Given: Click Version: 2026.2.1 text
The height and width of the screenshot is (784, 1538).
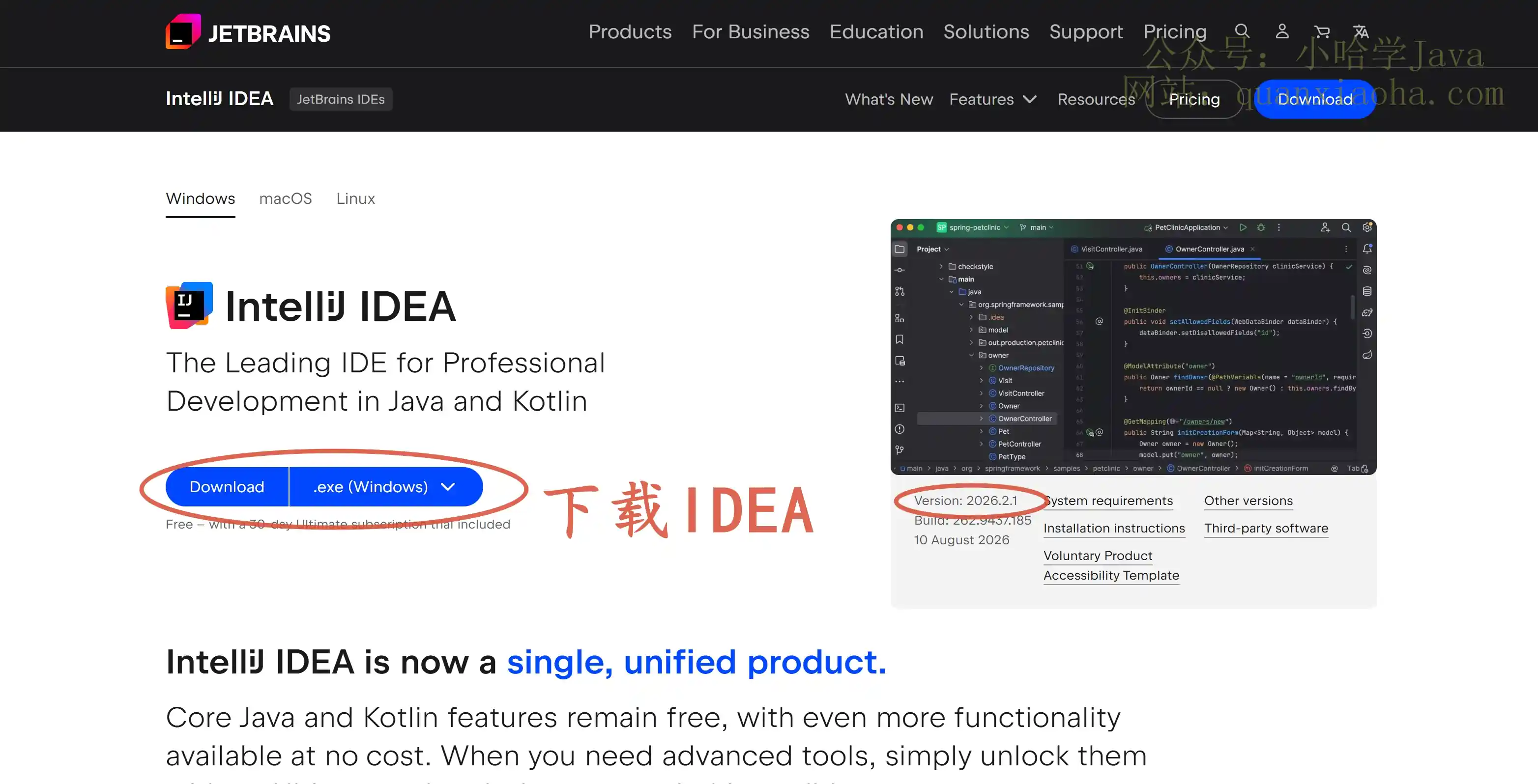Looking at the screenshot, I should click(965, 501).
